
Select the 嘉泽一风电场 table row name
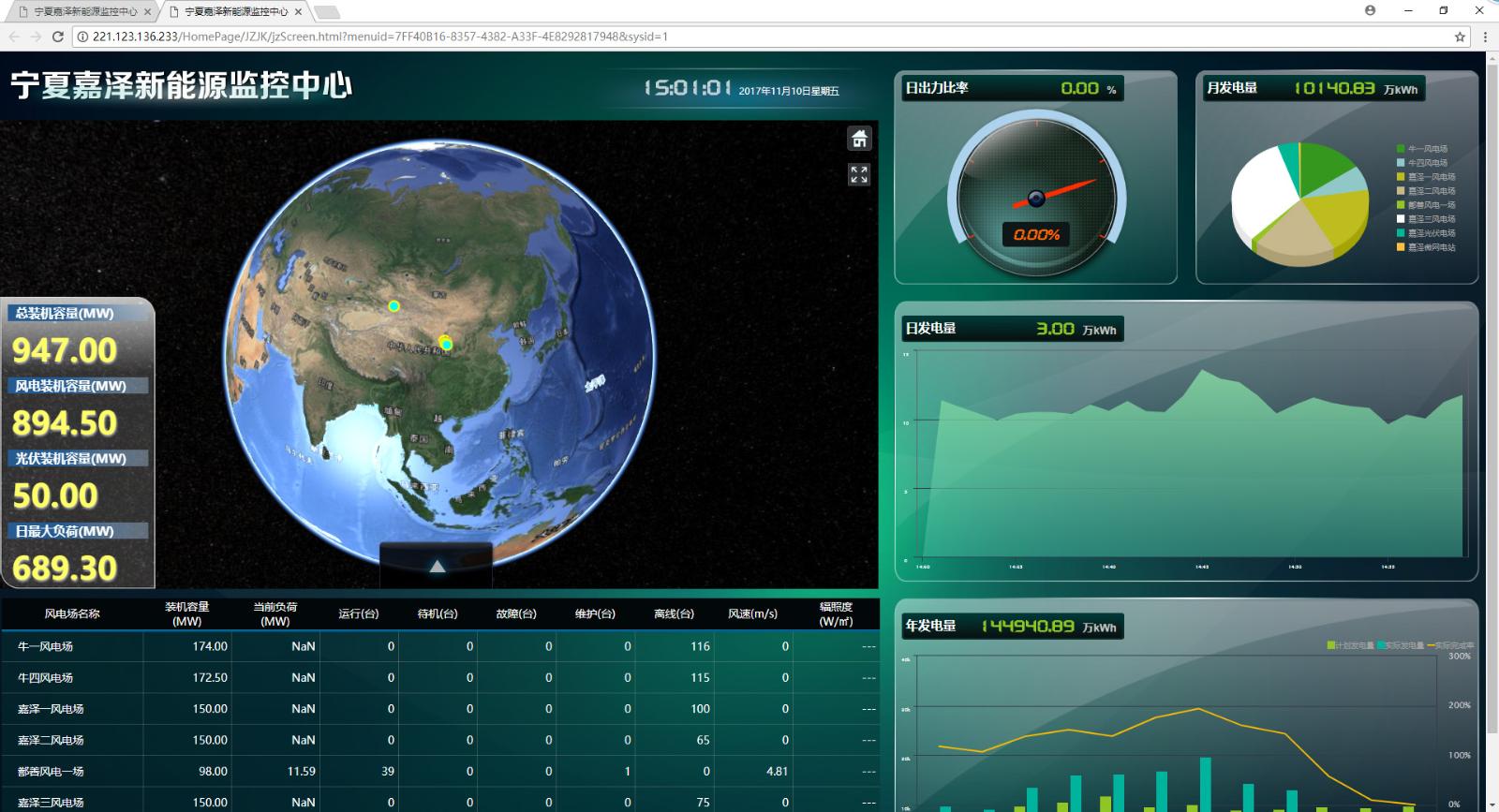click(51, 709)
